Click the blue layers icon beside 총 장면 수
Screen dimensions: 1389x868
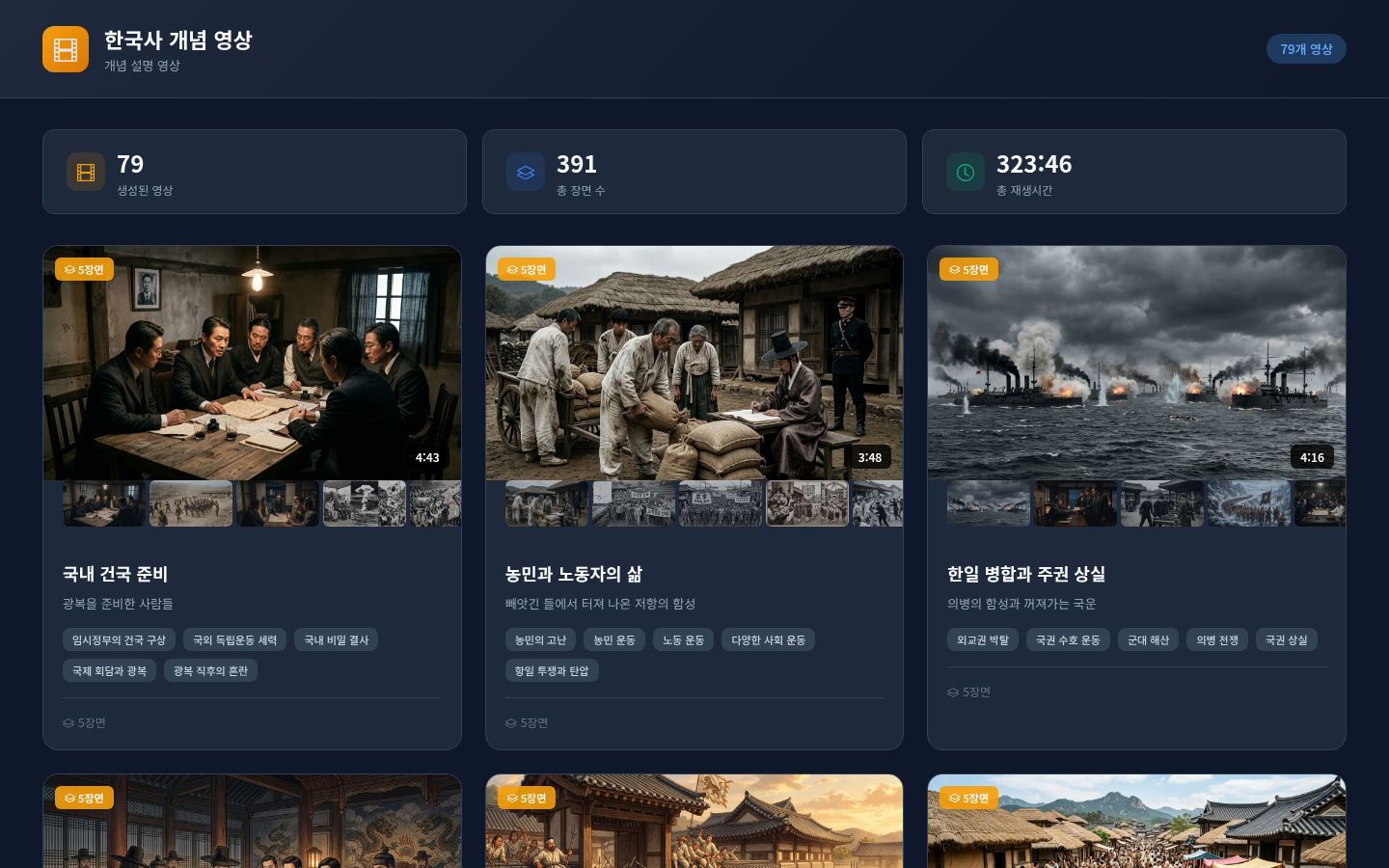click(526, 173)
